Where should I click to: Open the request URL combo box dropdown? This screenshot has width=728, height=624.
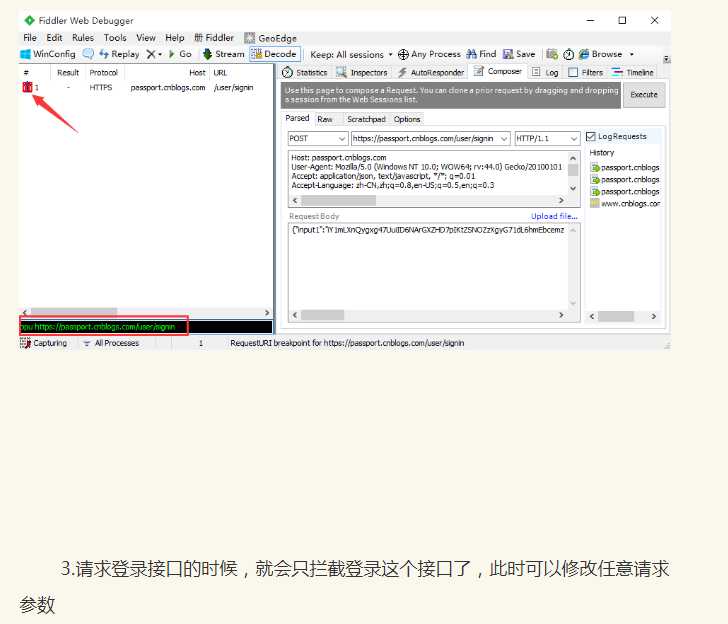(x=504, y=139)
